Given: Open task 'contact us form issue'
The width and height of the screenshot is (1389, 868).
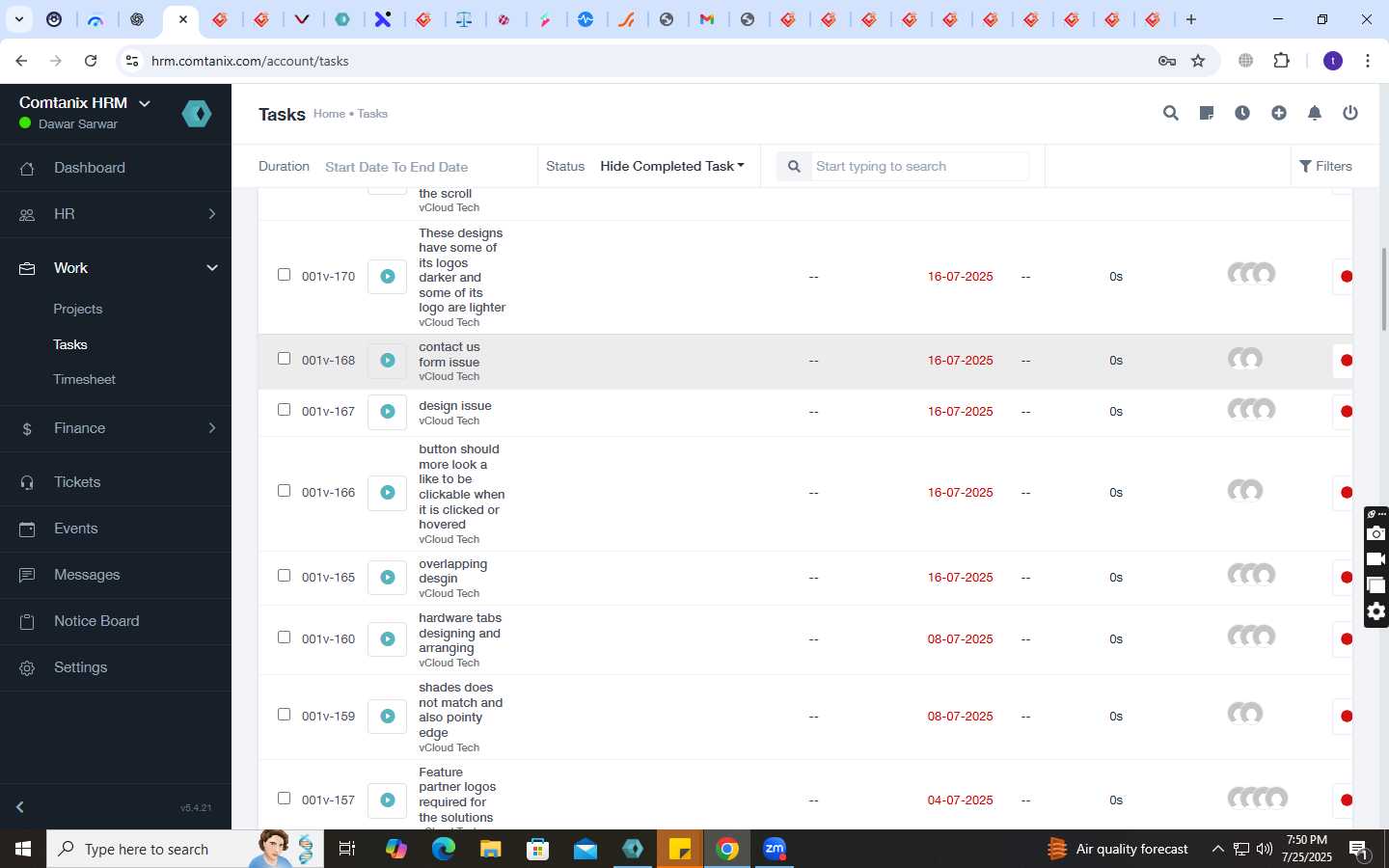Looking at the screenshot, I should [x=449, y=355].
